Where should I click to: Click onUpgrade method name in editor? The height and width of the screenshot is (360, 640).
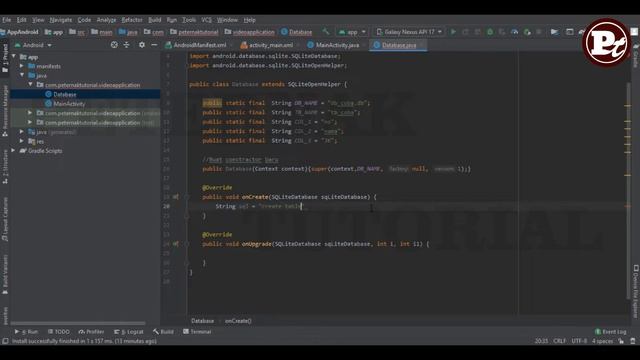[257, 244]
